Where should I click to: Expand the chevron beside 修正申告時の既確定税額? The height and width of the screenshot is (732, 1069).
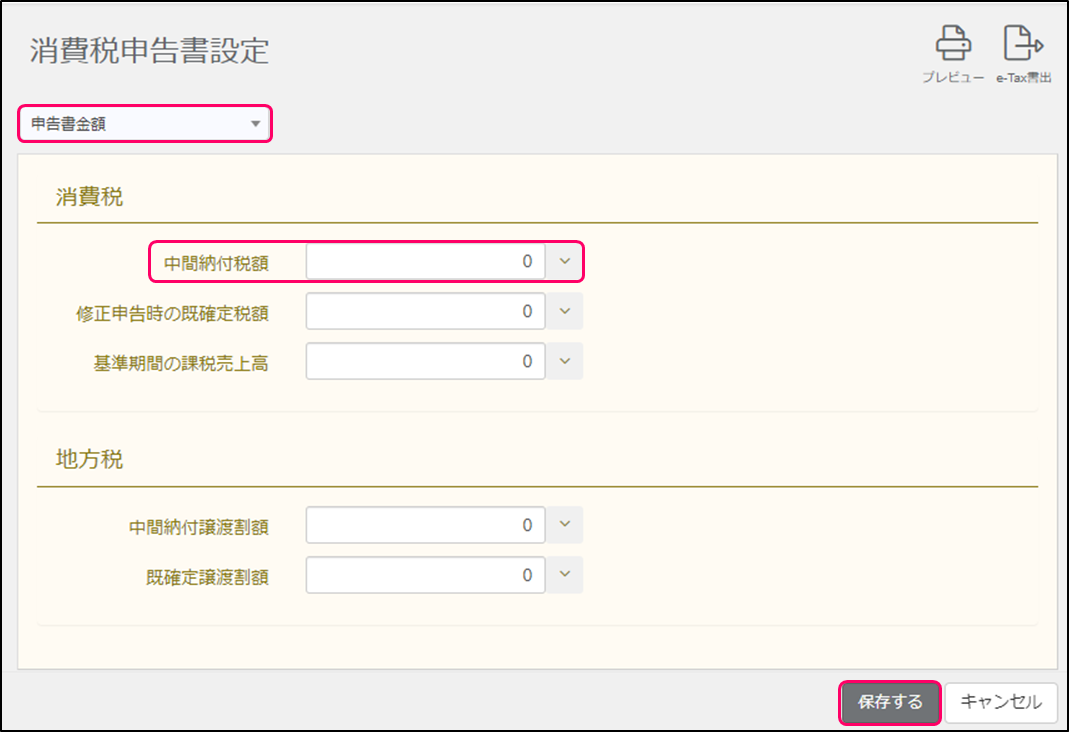pyautogui.click(x=564, y=312)
